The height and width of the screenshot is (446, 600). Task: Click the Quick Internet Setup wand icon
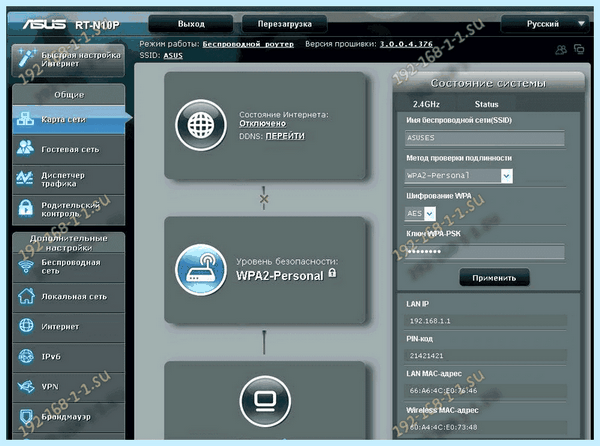[x=27, y=58]
